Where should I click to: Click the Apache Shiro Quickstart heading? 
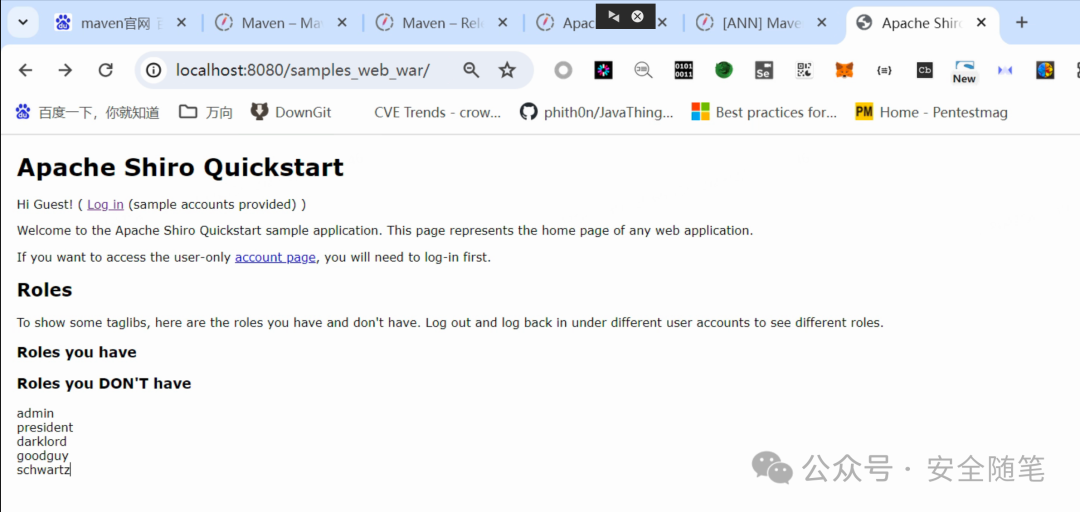[180, 167]
